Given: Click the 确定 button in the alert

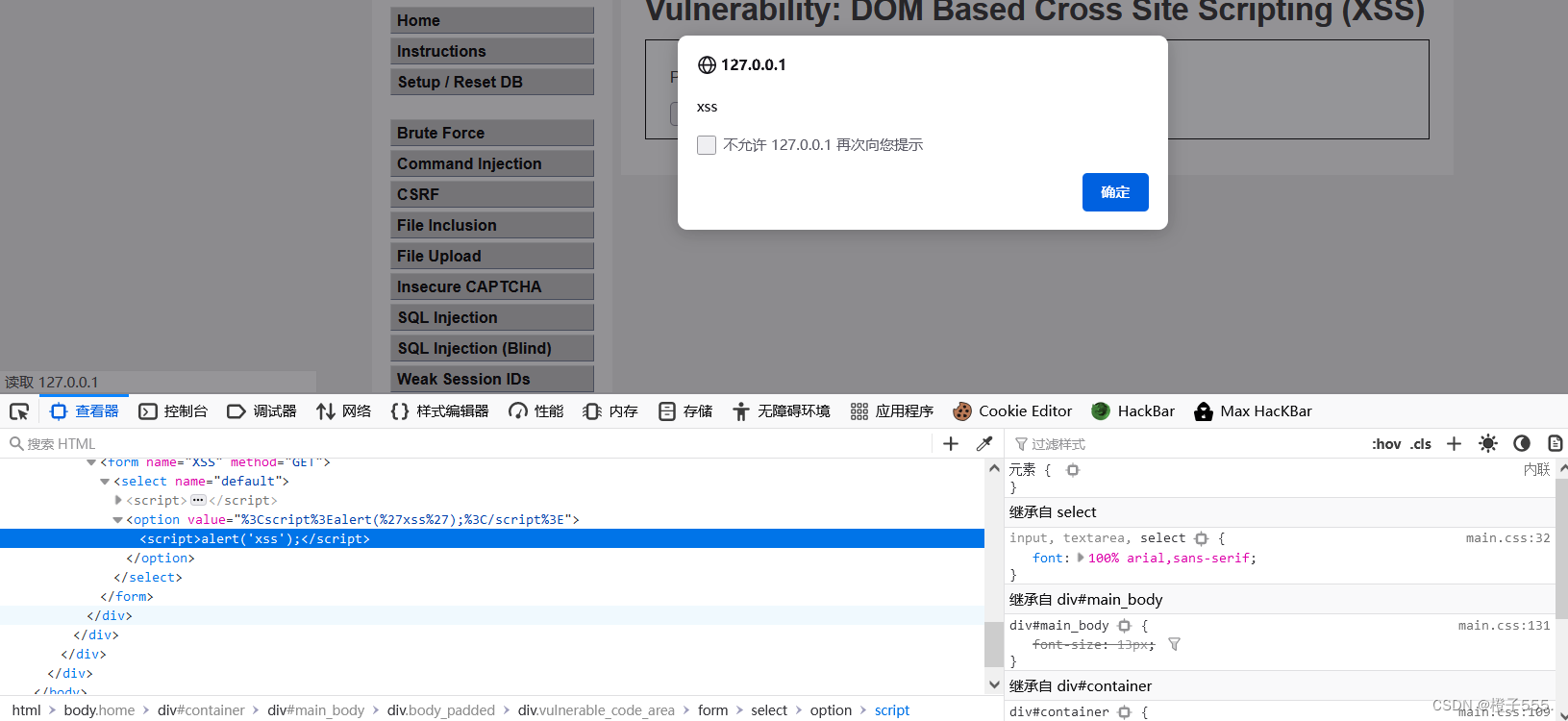Looking at the screenshot, I should click(1114, 192).
